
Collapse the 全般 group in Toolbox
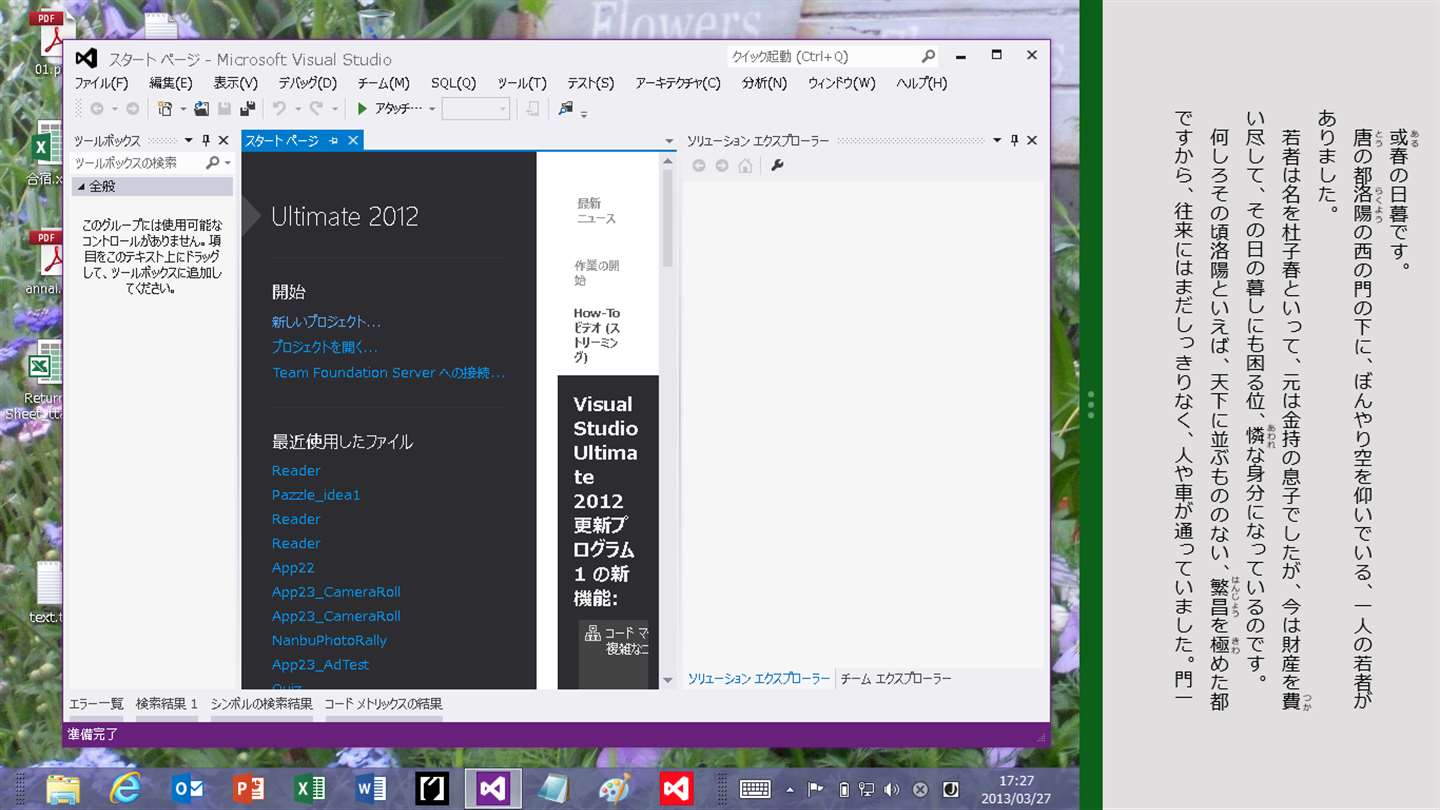[x=79, y=186]
